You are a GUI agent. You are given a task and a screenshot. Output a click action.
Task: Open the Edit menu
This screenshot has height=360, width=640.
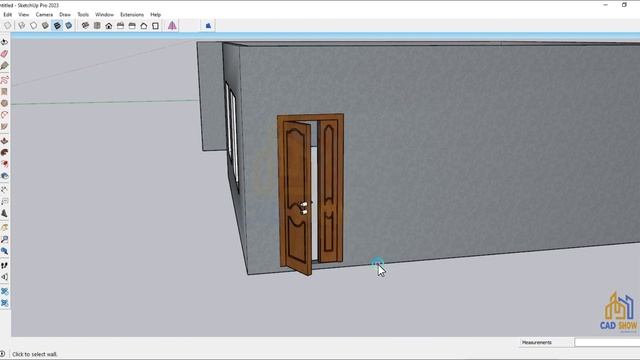point(8,14)
